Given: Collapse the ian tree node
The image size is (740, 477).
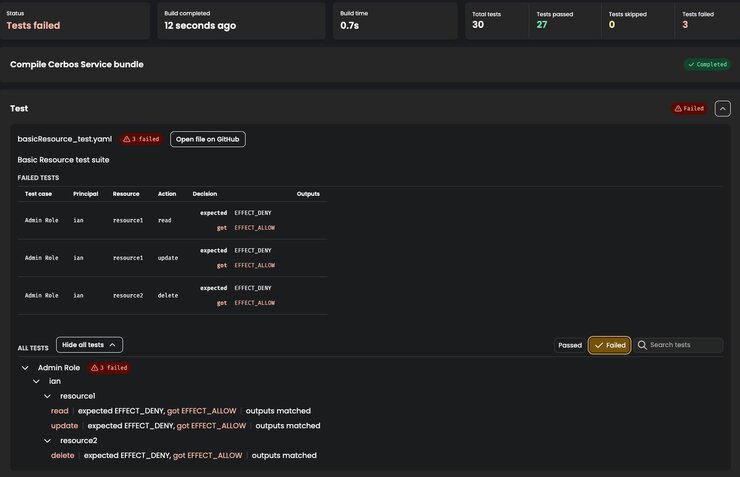Looking at the screenshot, I should (36, 381).
